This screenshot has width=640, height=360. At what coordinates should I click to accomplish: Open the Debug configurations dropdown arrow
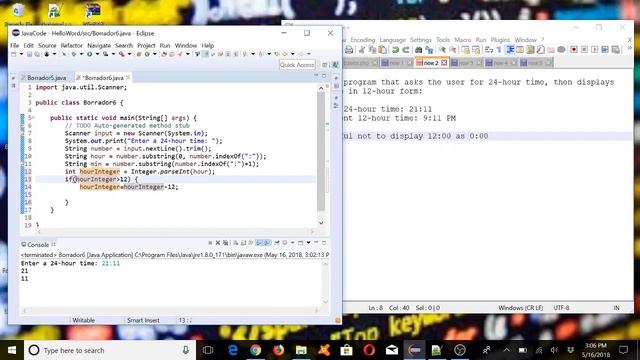click(x=81, y=54)
